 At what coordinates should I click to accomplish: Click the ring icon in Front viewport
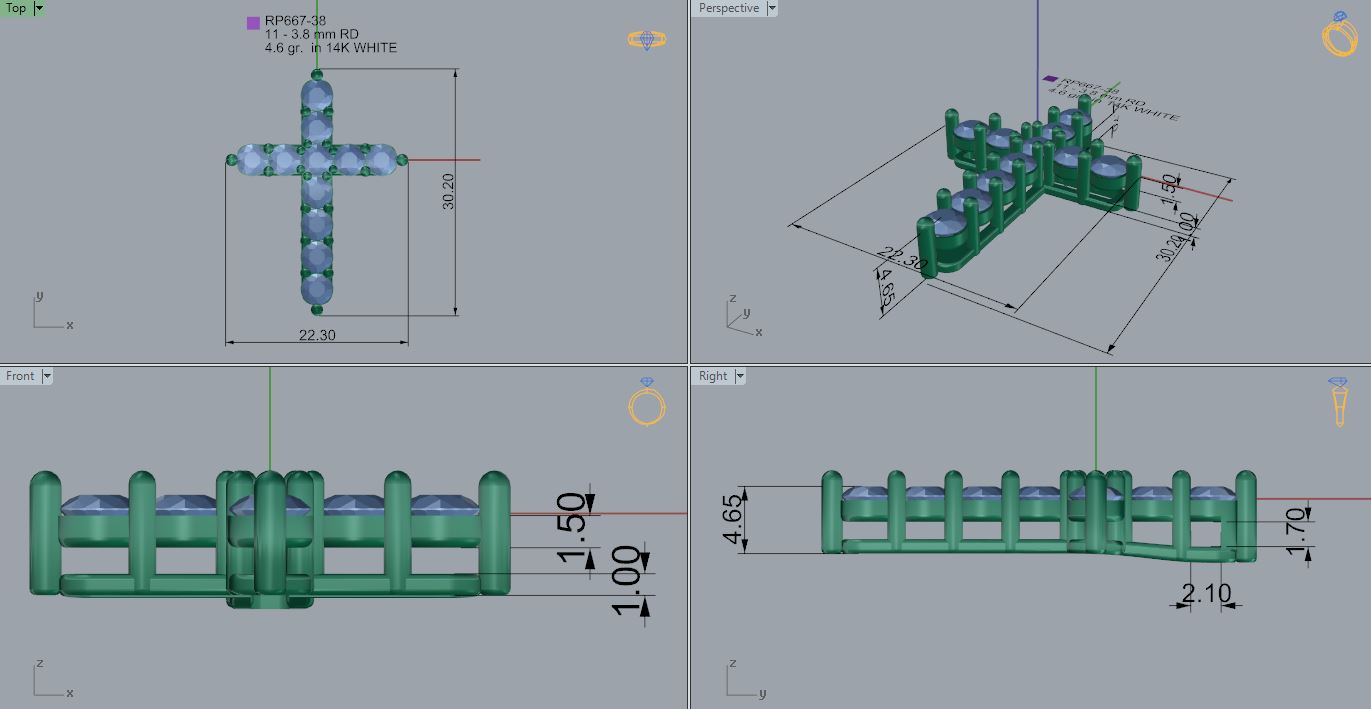pos(646,401)
